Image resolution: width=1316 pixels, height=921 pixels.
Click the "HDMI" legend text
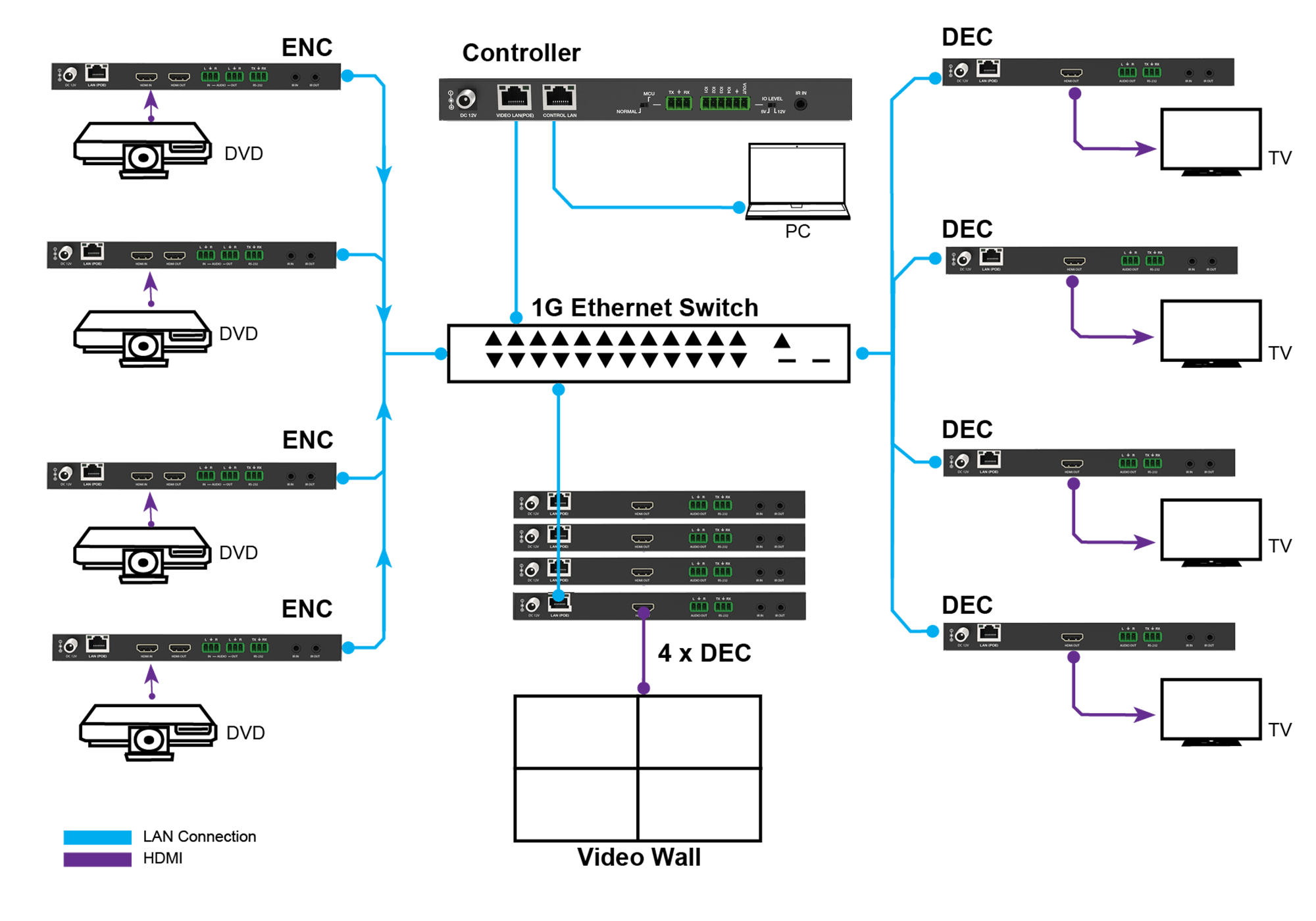pyautogui.click(x=163, y=859)
